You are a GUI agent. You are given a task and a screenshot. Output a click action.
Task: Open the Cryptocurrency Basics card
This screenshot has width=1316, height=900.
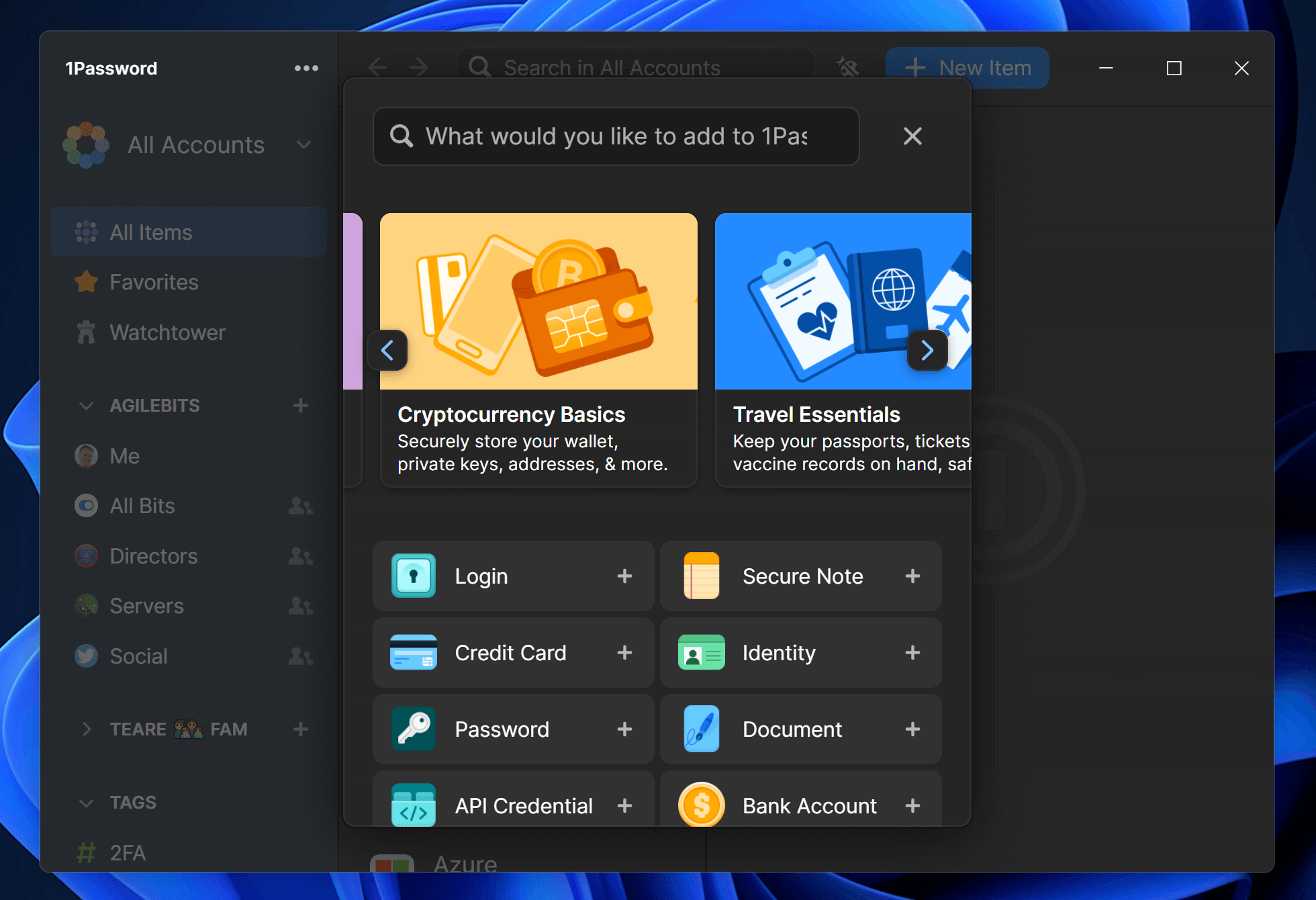[x=538, y=350]
